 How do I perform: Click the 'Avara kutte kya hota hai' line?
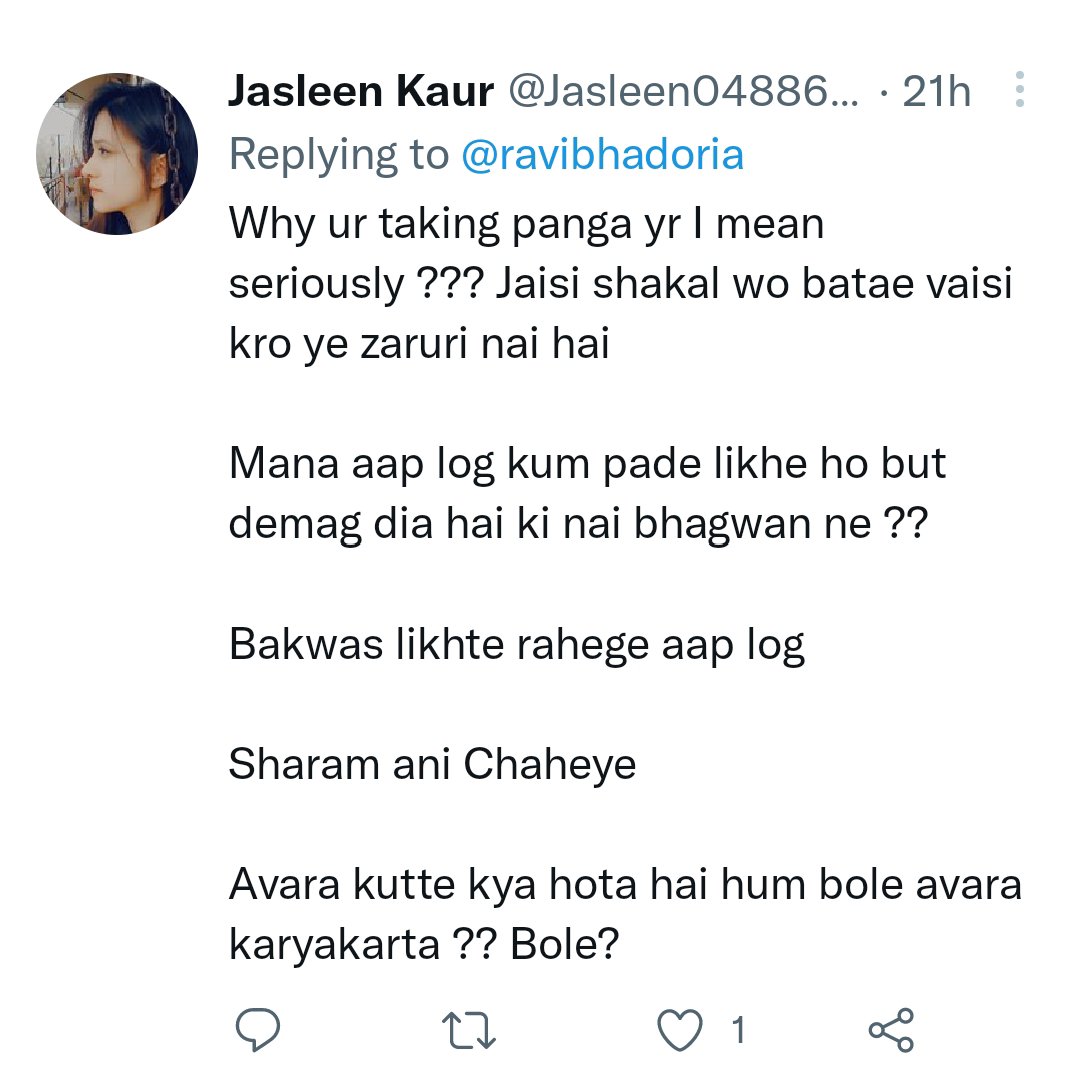tap(625, 885)
